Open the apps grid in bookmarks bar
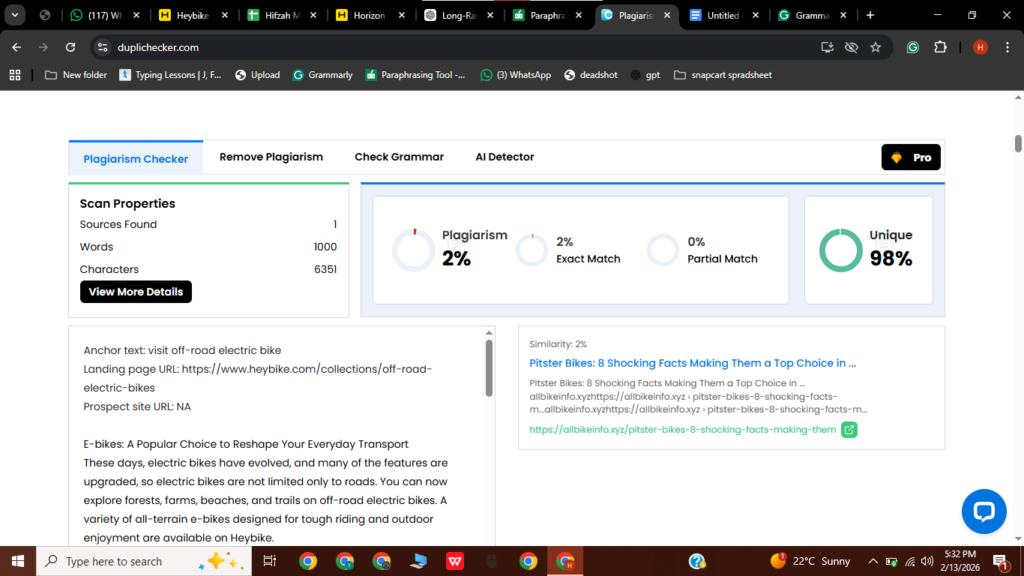Image resolution: width=1024 pixels, height=576 pixels. click(15, 75)
